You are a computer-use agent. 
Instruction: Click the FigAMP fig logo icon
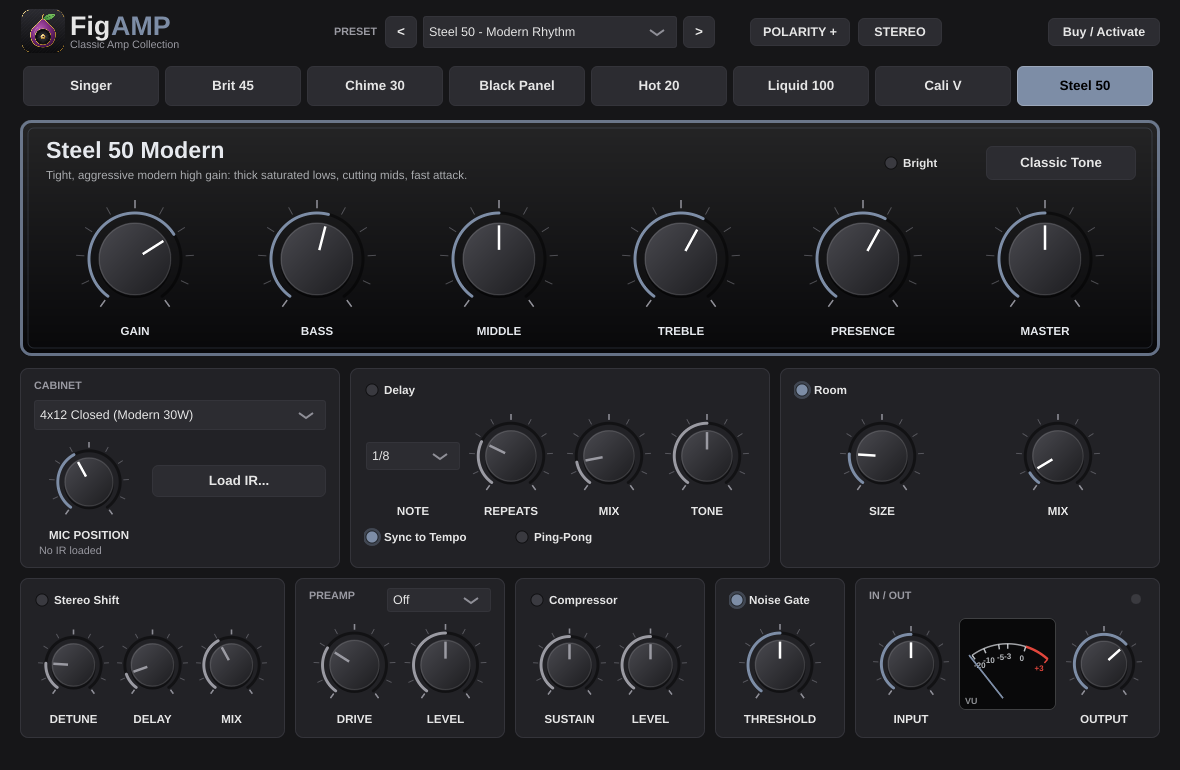tap(43, 31)
